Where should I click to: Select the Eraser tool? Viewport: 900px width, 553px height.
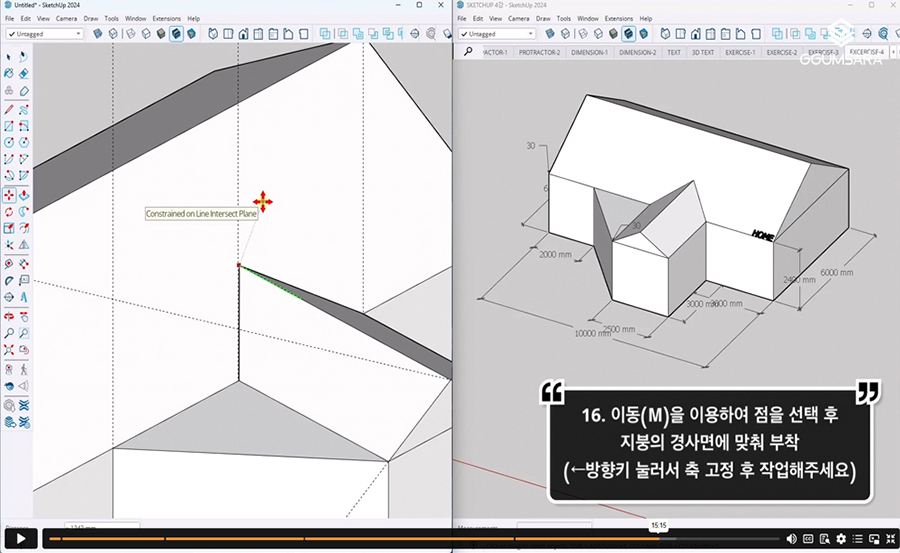point(23,73)
